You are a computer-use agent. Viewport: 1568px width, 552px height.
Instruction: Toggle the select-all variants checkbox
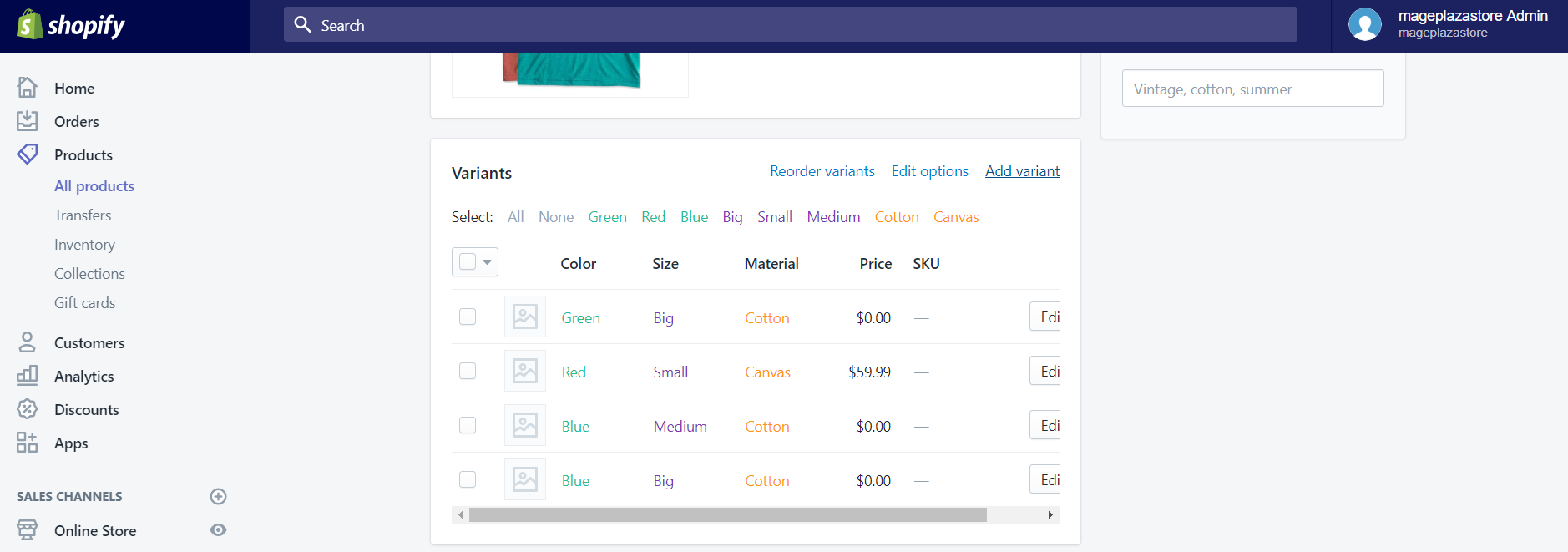click(468, 261)
